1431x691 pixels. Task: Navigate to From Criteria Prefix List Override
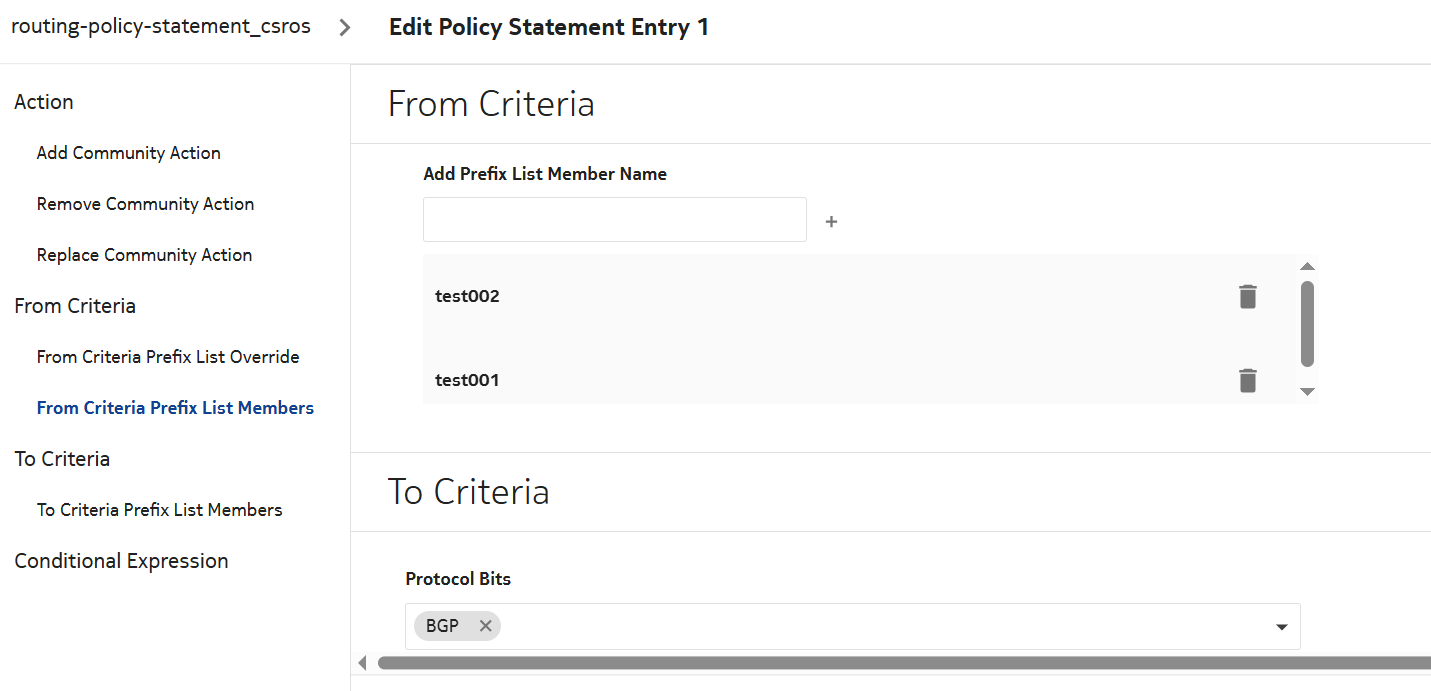pyautogui.click(x=168, y=357)
